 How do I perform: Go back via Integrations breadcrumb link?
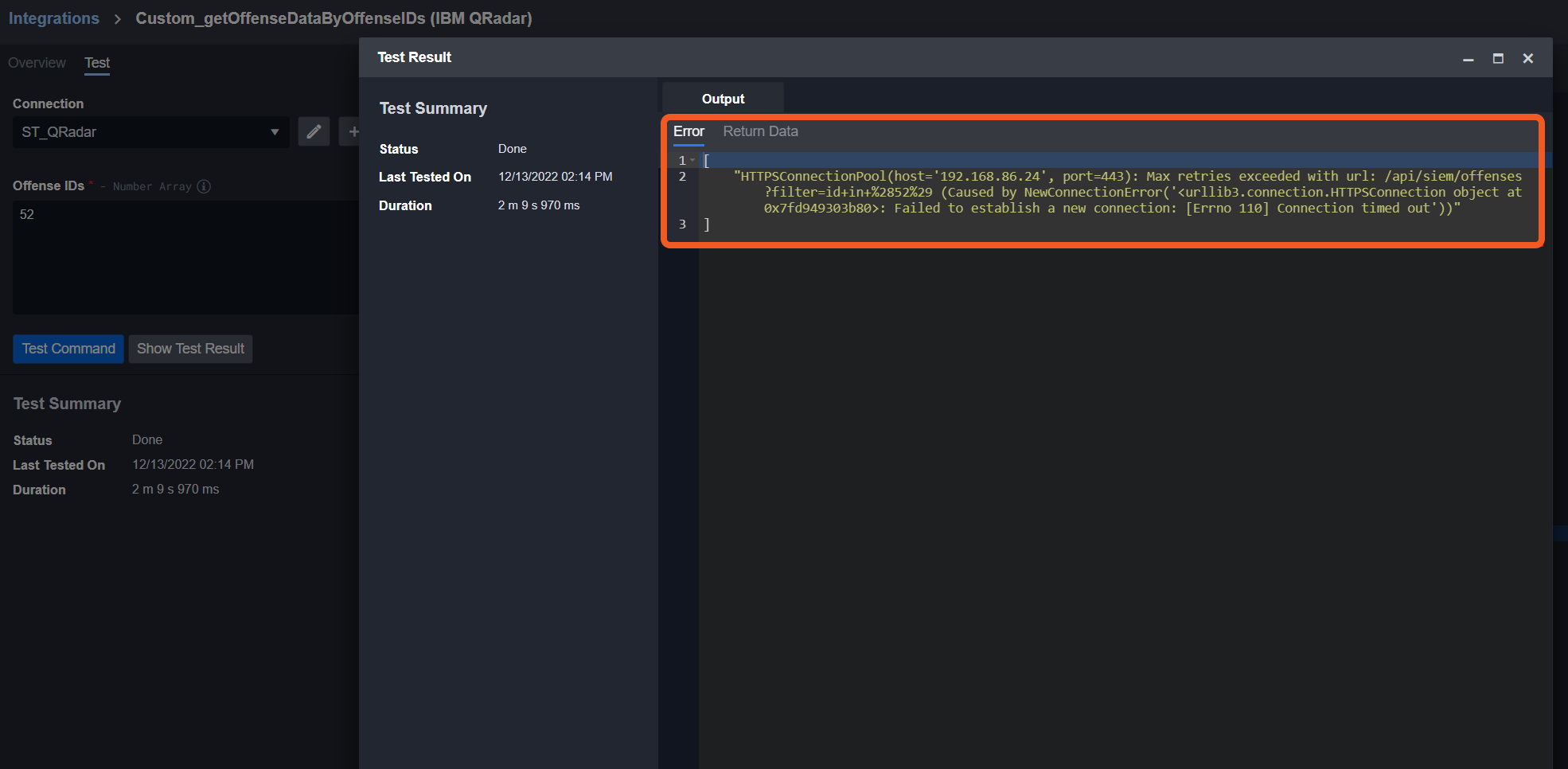click(x=54, y=18)
